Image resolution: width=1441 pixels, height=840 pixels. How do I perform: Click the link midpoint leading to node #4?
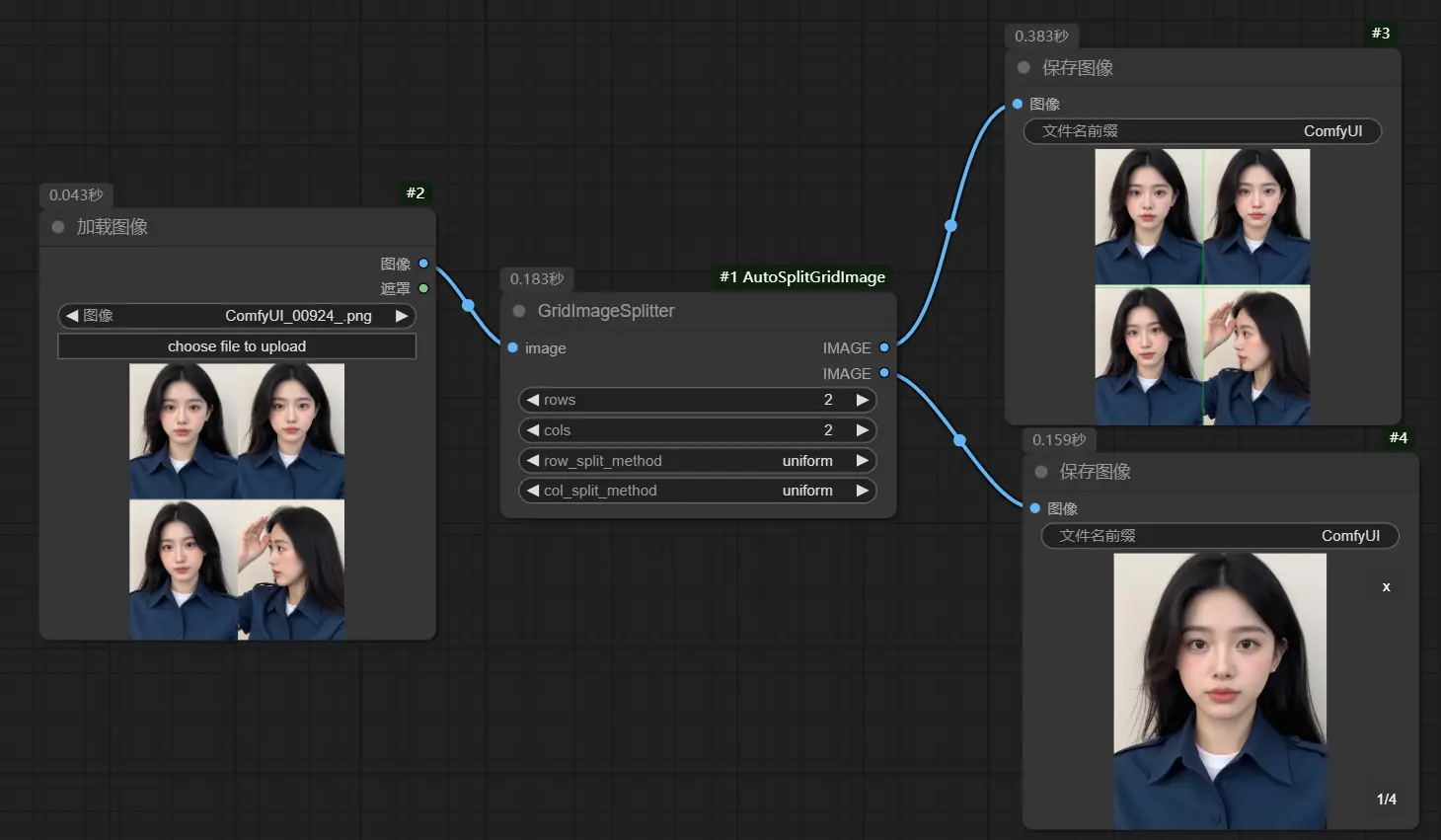959,440
